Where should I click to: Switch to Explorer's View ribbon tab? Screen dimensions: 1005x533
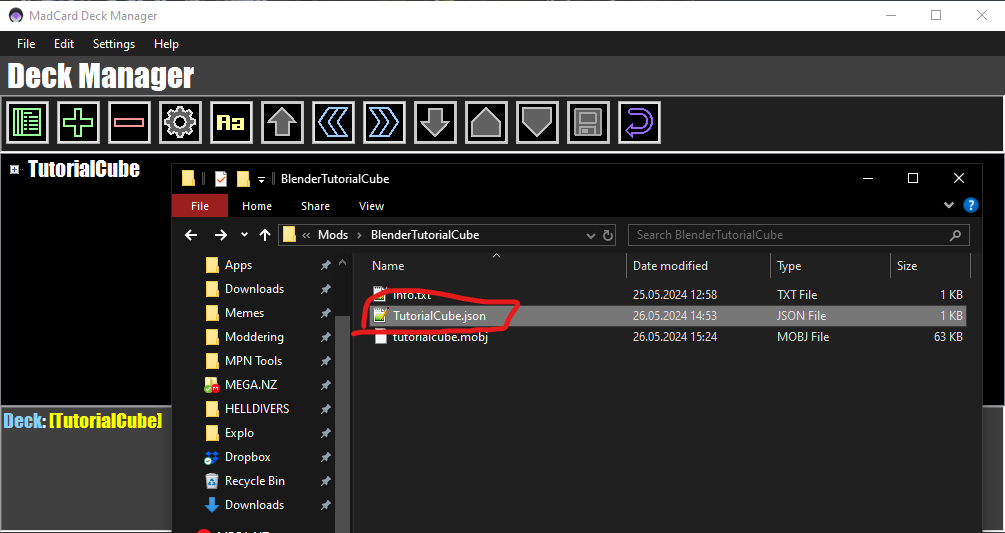tap(371, 206)
